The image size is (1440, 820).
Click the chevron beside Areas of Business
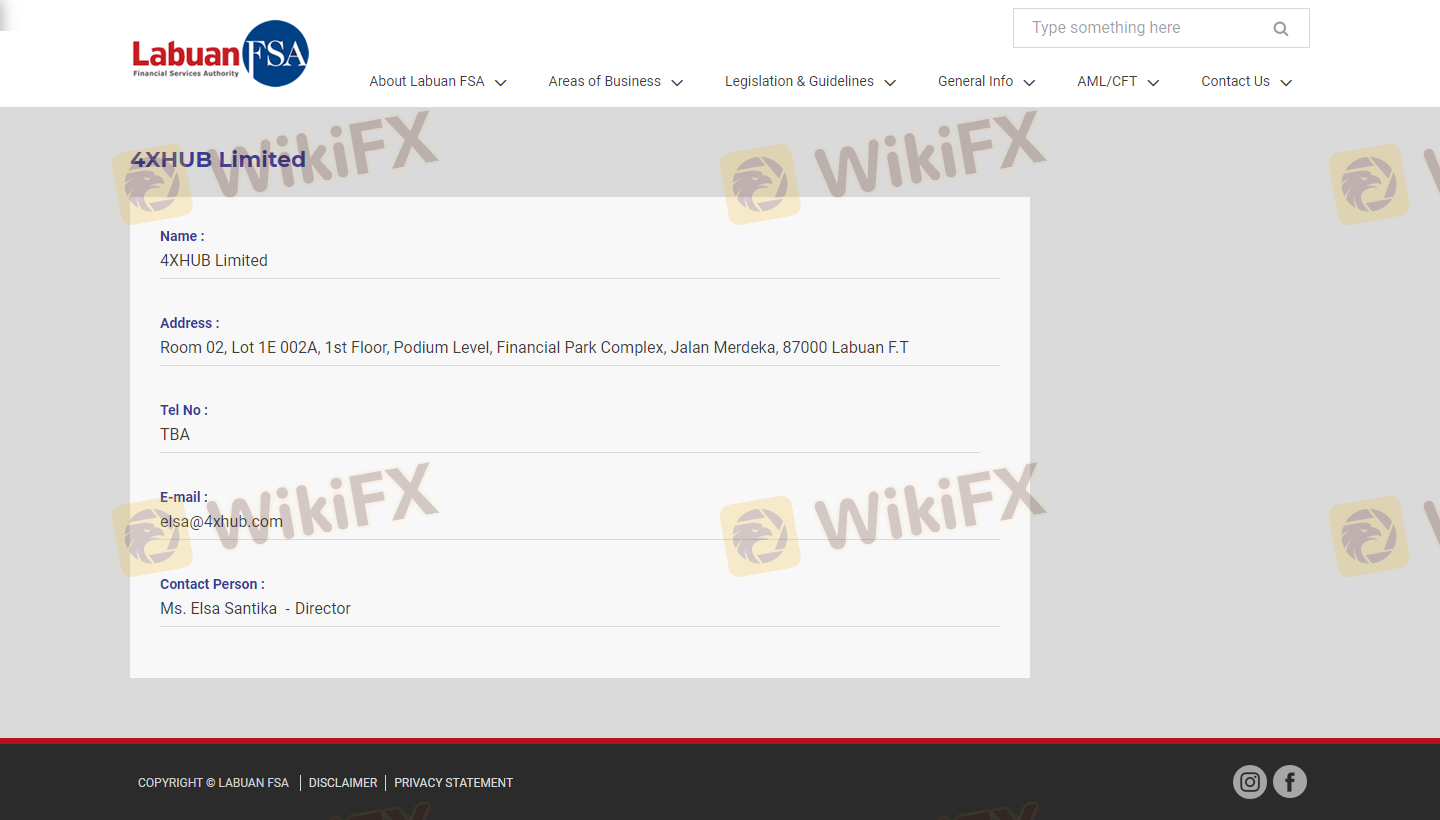point(677,83)
